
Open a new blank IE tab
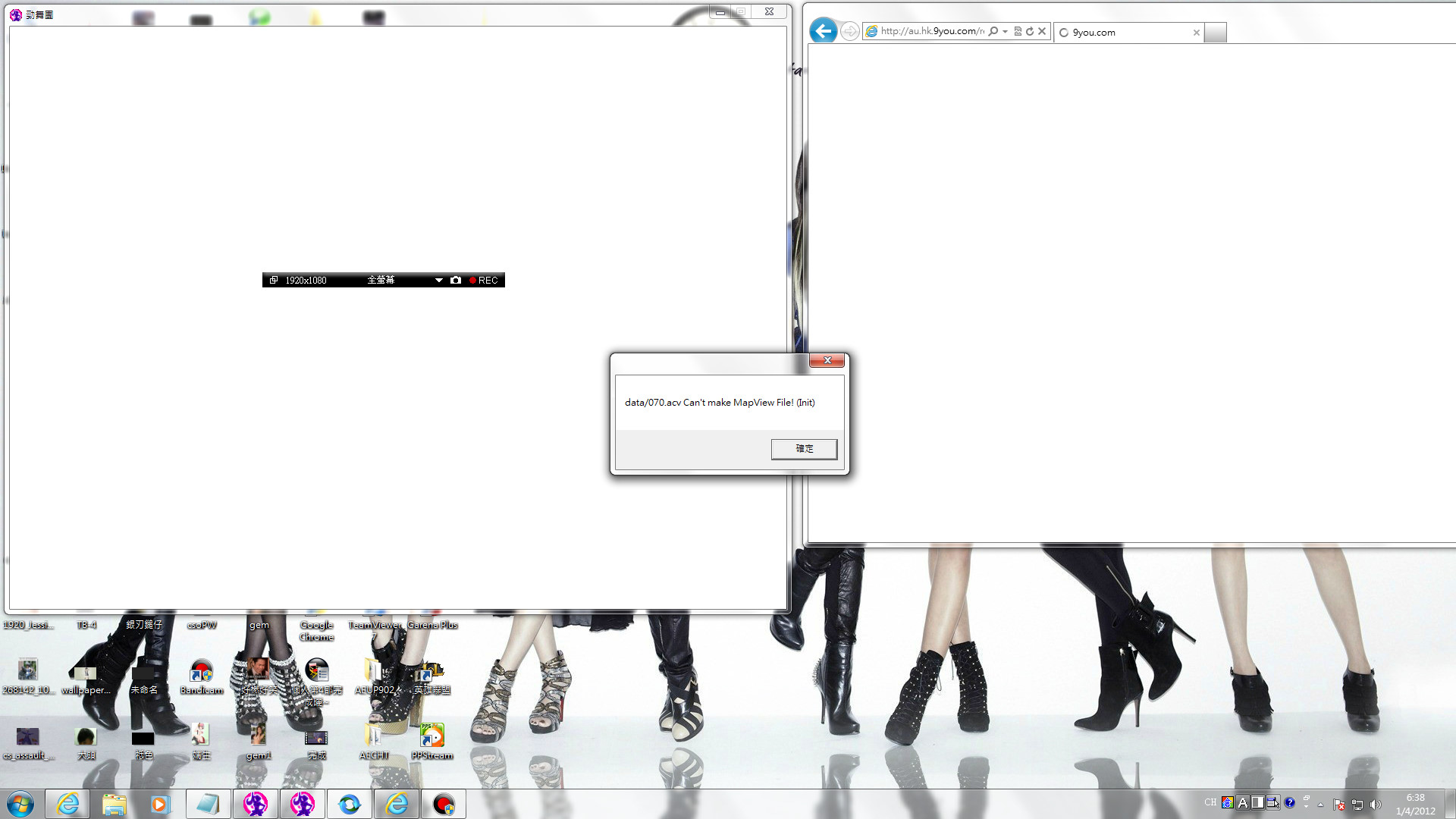tap(1215, 33)
